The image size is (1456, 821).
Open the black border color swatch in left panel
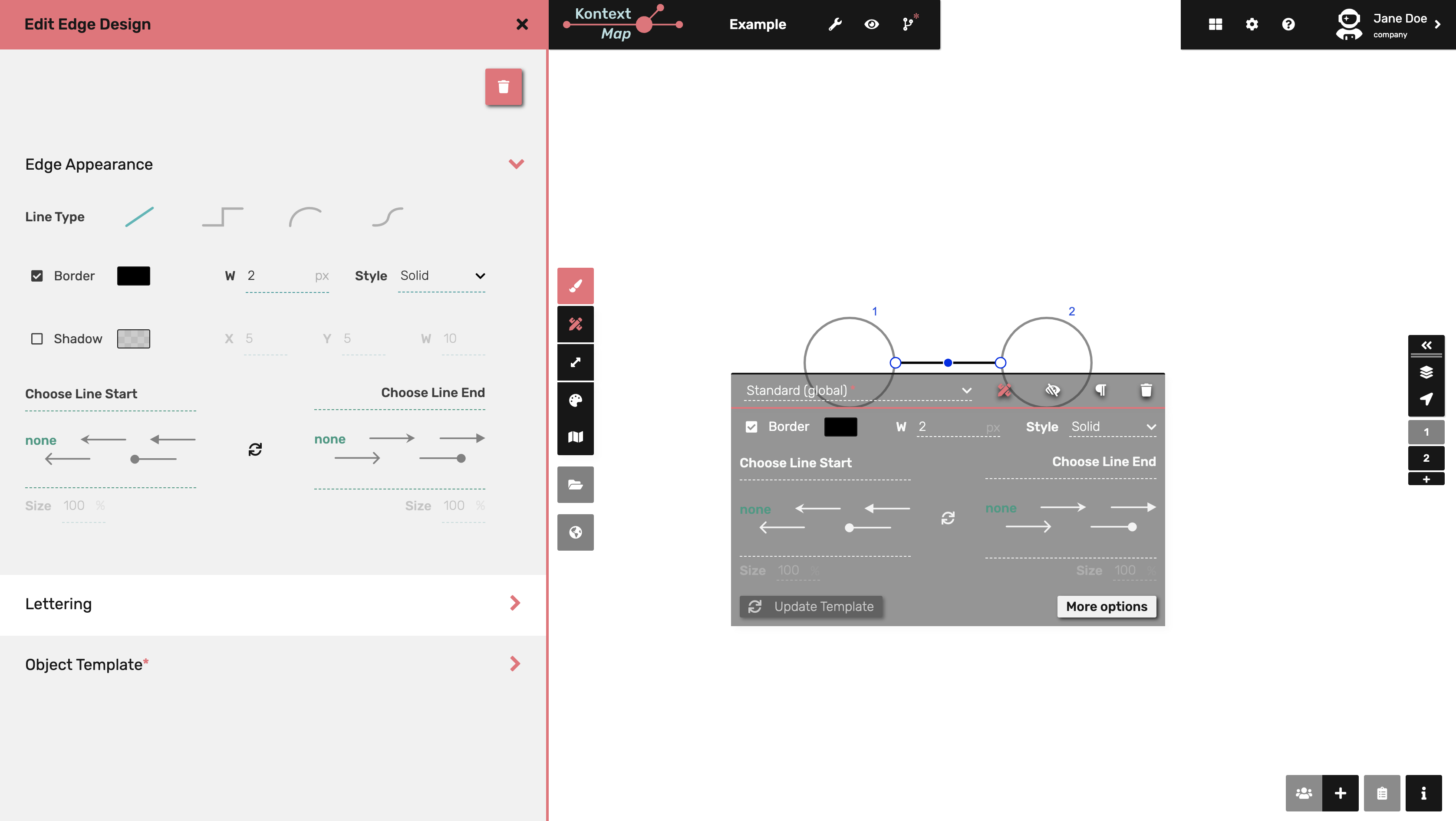coord(133,276)
